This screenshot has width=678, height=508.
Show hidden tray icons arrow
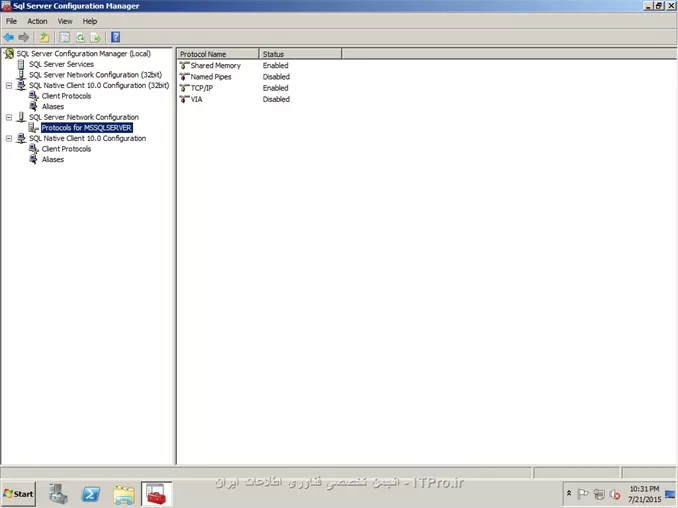[x=569, y=493]
